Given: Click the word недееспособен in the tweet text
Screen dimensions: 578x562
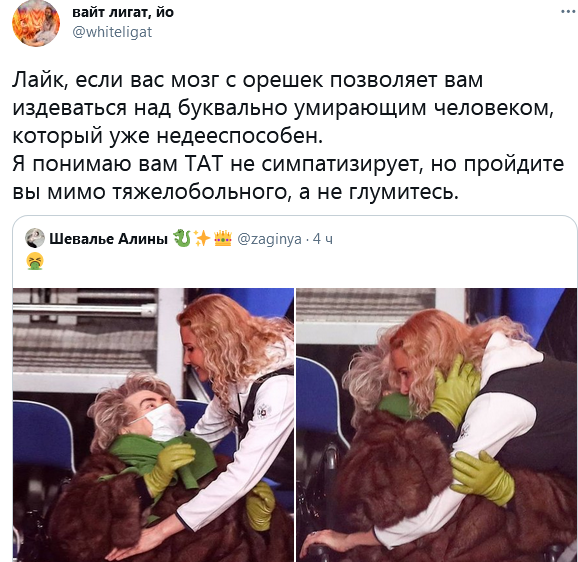Looking at the screenshot, I should (x=240, y=136).
